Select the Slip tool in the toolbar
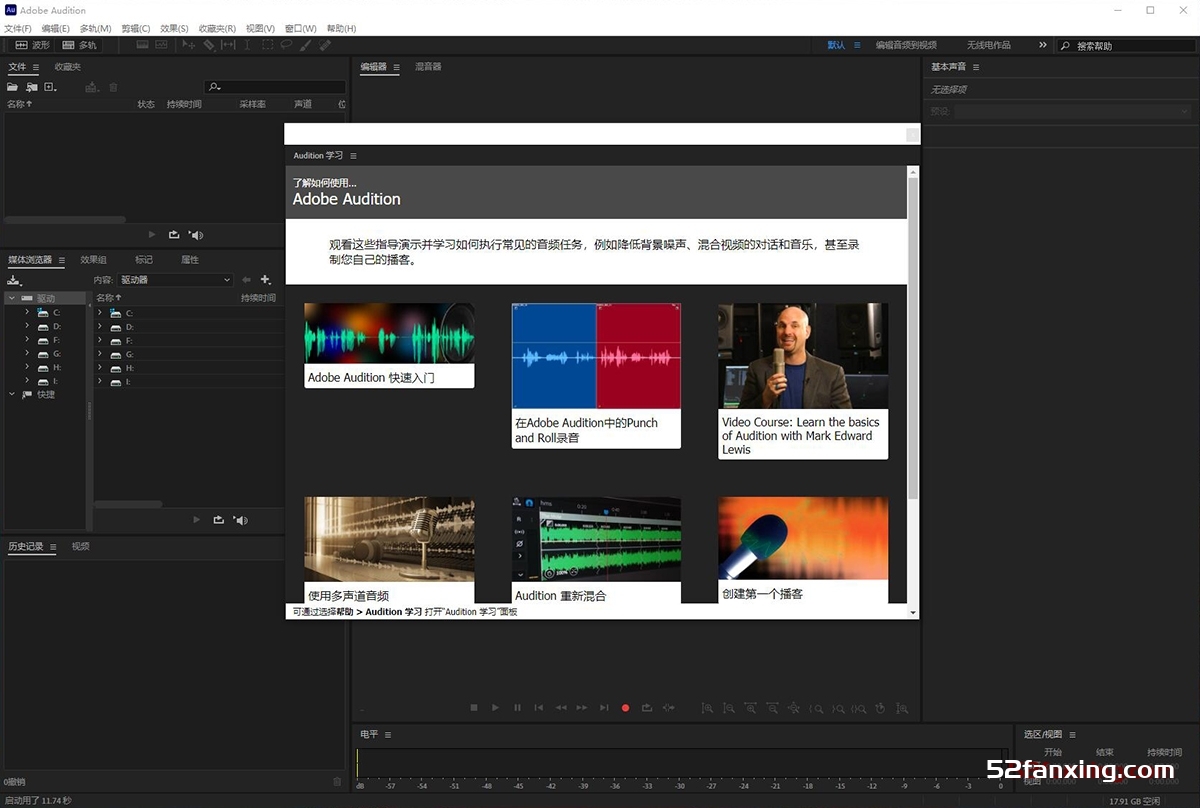Viewport: 1200px width, 808px height. tap(228, 45)
